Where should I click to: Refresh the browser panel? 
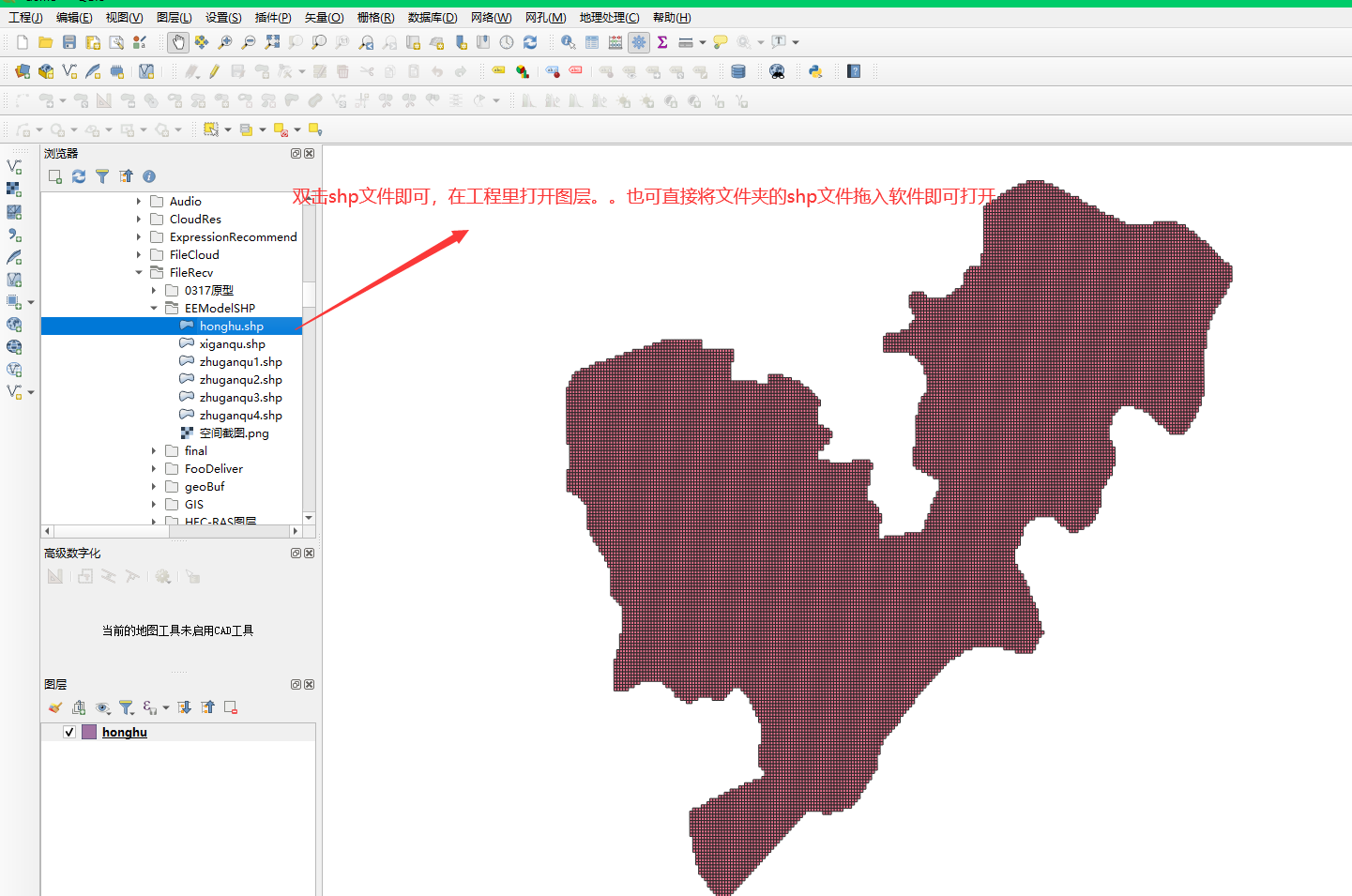point(79,176)
